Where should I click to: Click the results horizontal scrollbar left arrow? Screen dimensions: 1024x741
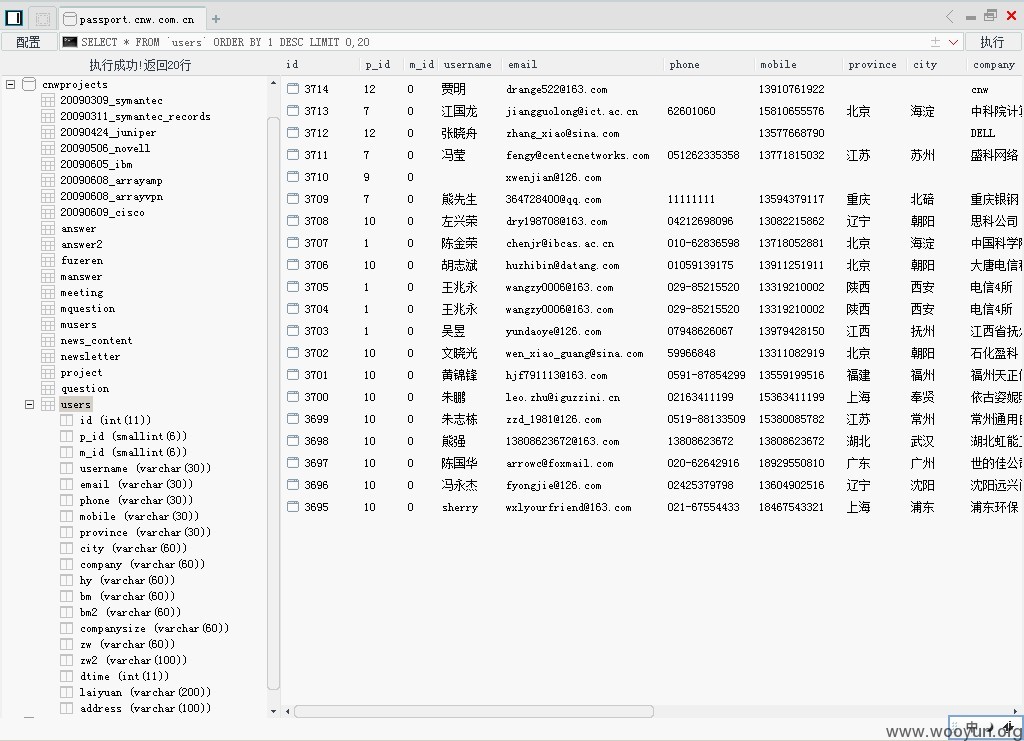[x=287, y=711]
